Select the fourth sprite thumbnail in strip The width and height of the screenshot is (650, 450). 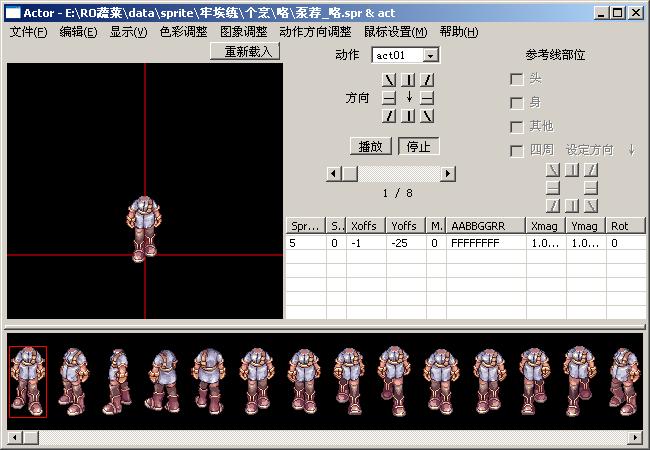click(x=163, y=382)
